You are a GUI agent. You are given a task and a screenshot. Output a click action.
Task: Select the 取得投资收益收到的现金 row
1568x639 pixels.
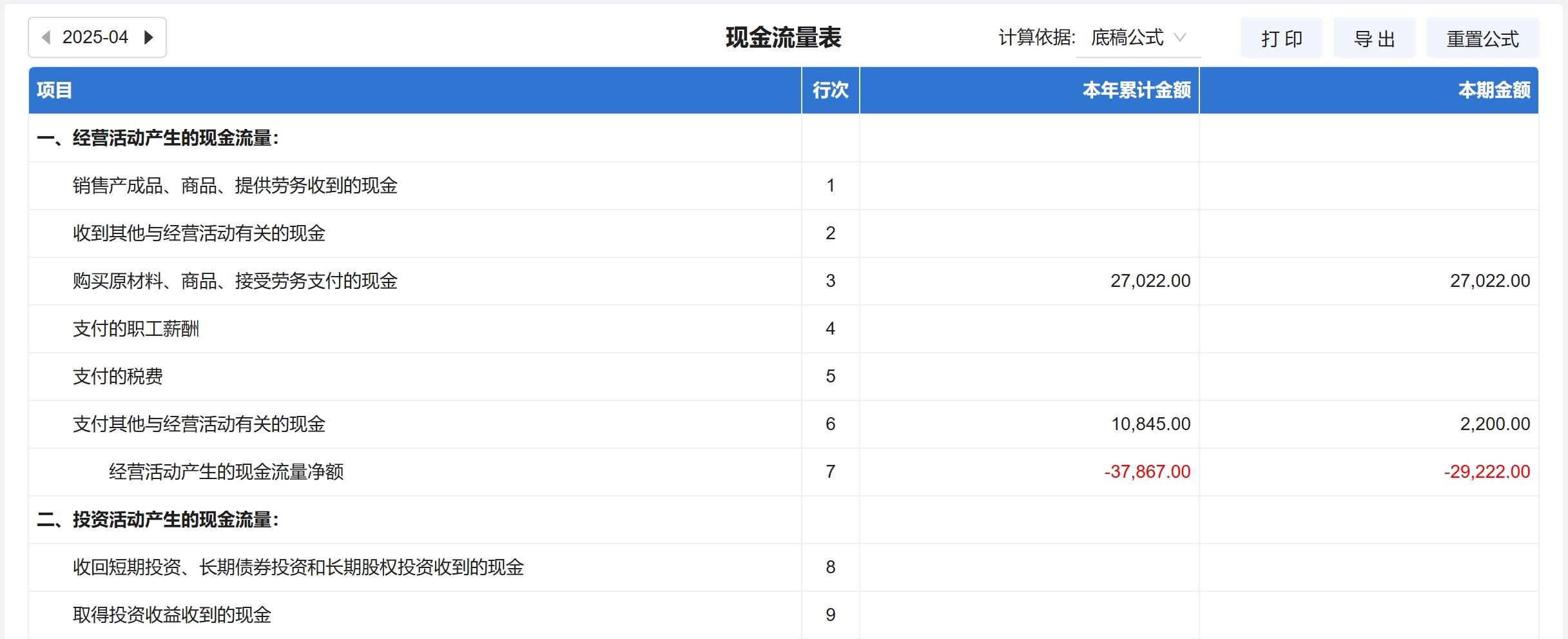click(x=172, y=615)
